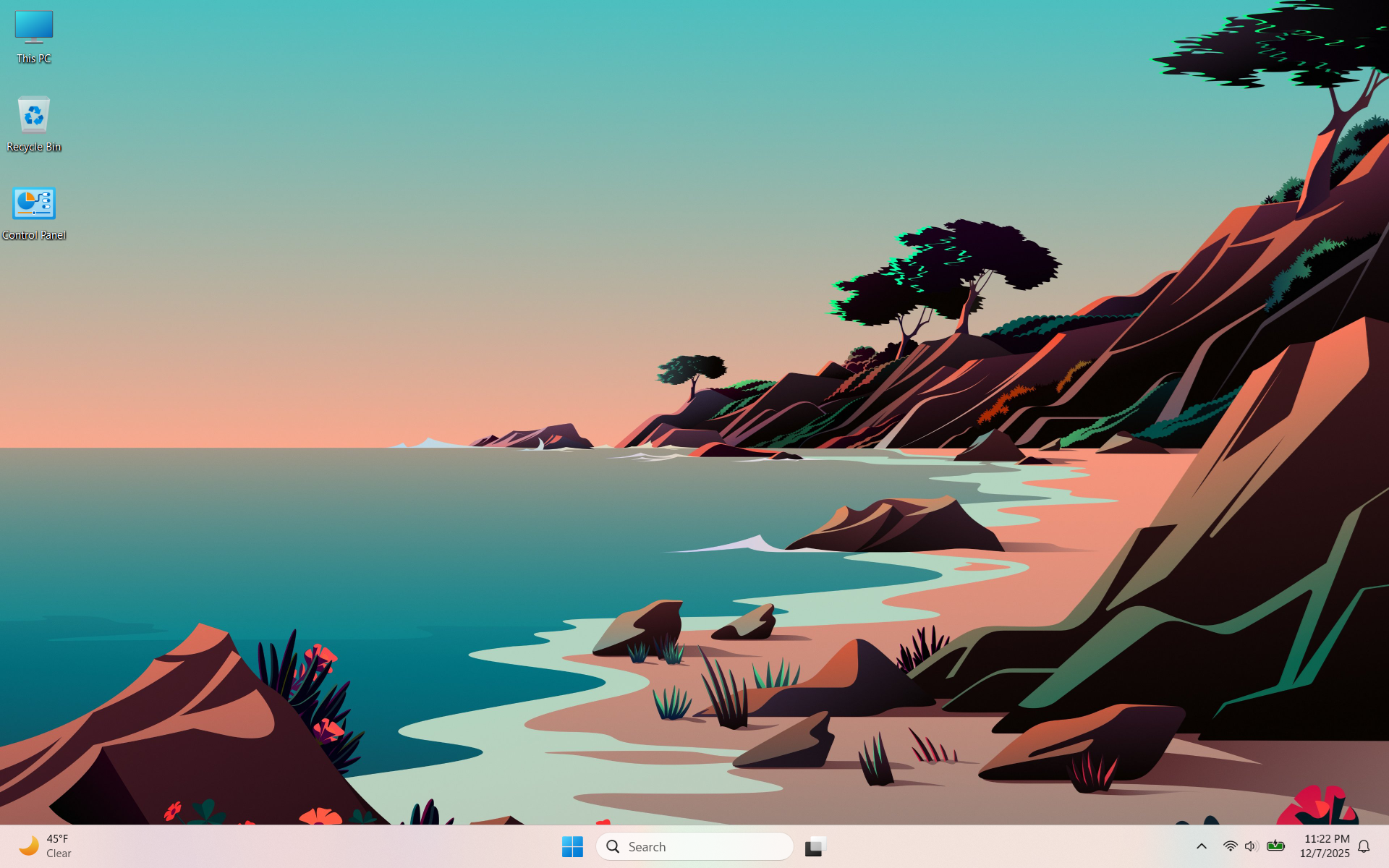Click the search magnifier icon

tap(613, 846)
